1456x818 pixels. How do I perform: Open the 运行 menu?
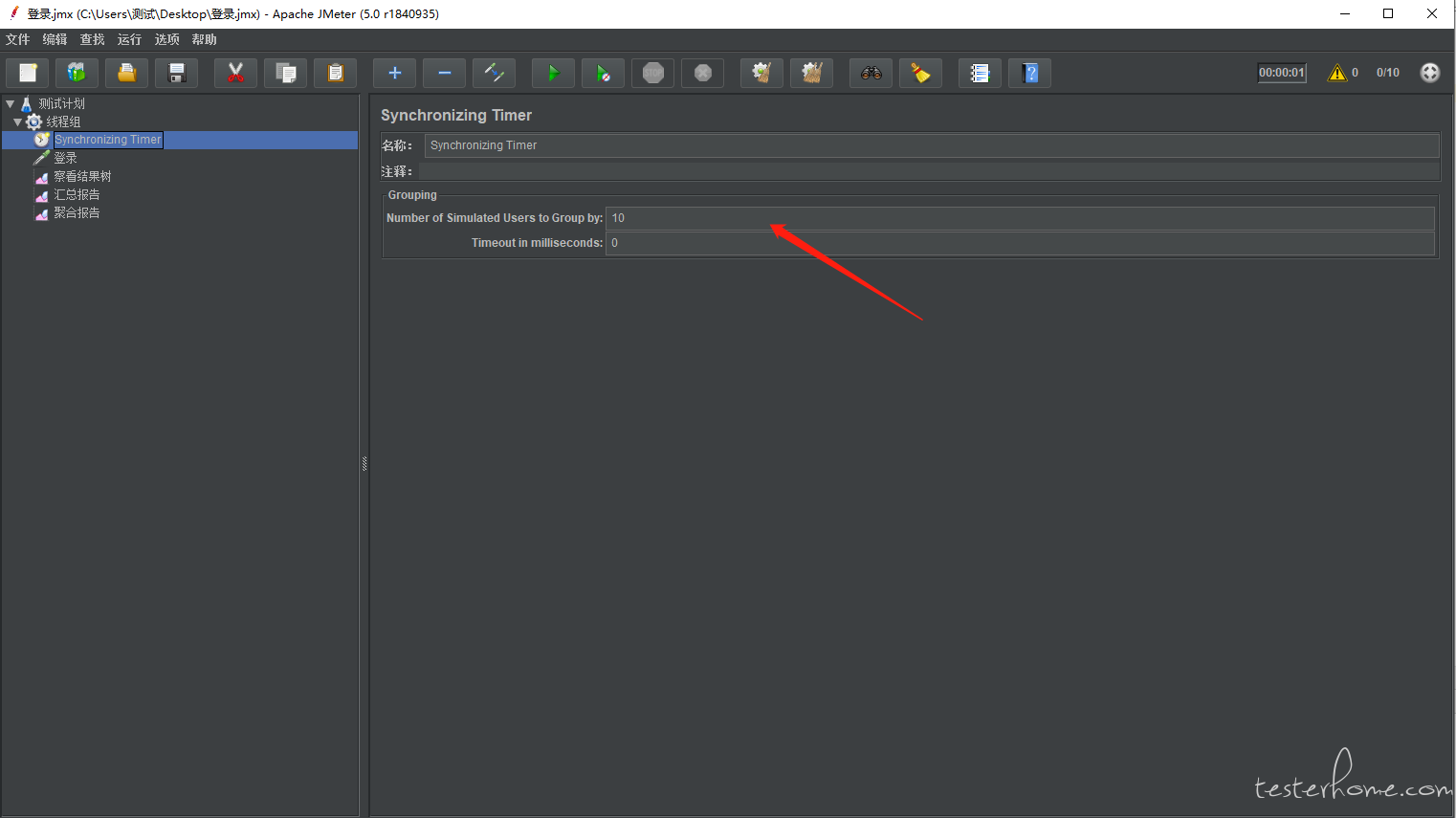tap(129, 39)
